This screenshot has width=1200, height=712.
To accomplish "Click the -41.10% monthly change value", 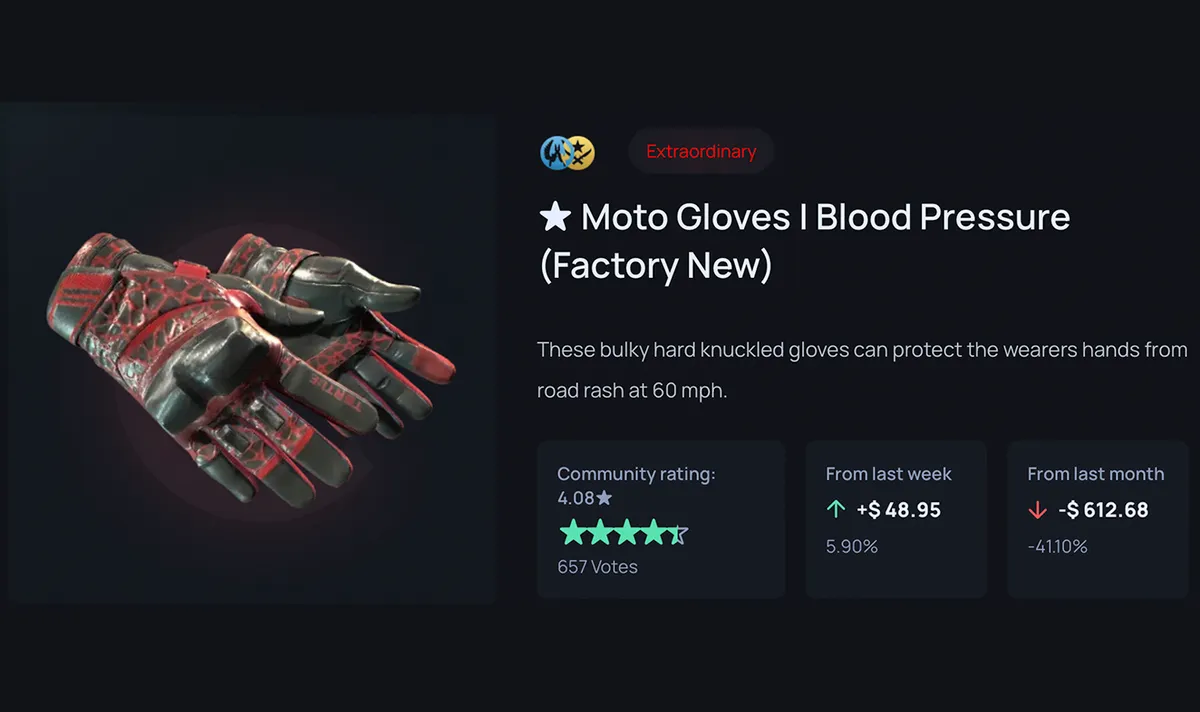I will (x=1057, y=547).
